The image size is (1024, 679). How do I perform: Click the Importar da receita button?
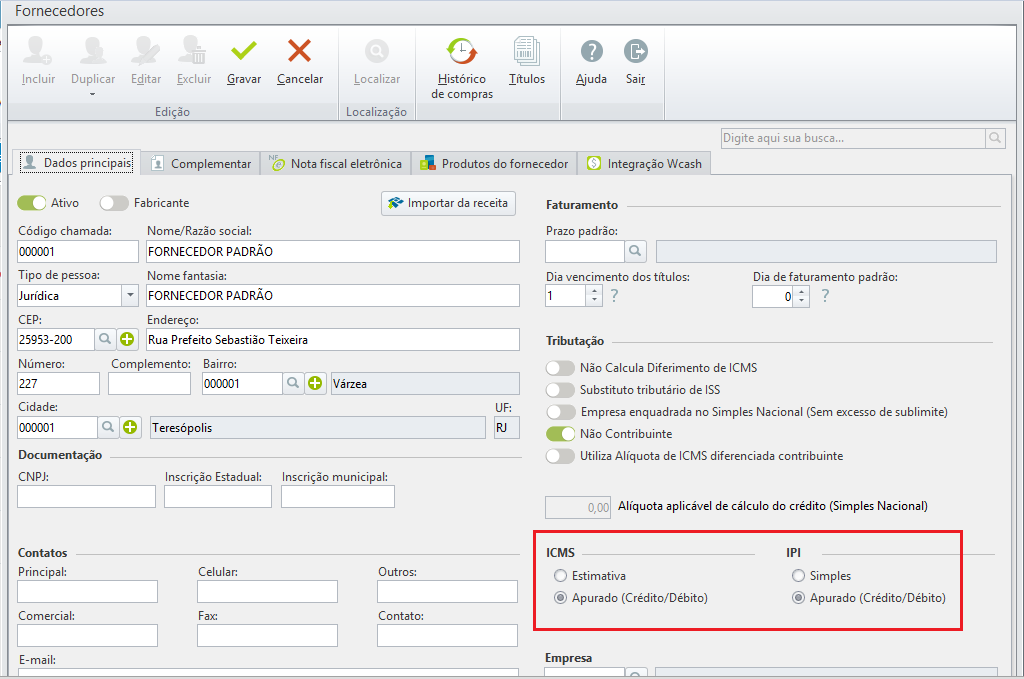coord(448,203)
